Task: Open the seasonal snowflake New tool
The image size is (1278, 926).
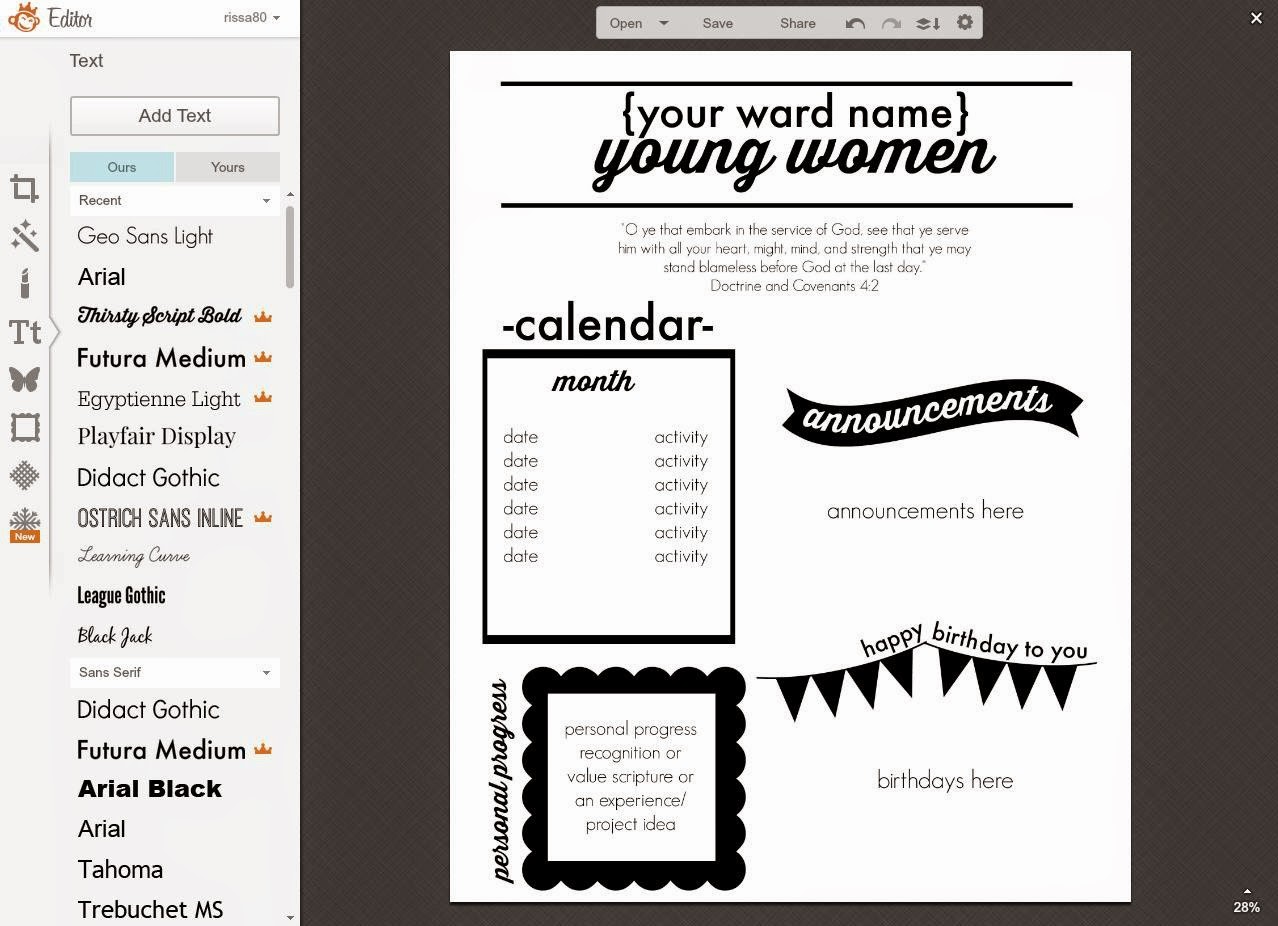Action: pos(25,524)
